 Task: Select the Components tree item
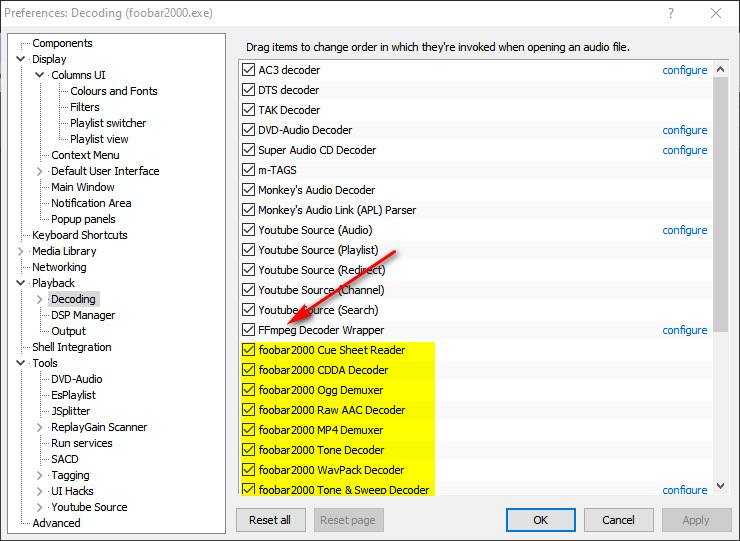[62, 43]
